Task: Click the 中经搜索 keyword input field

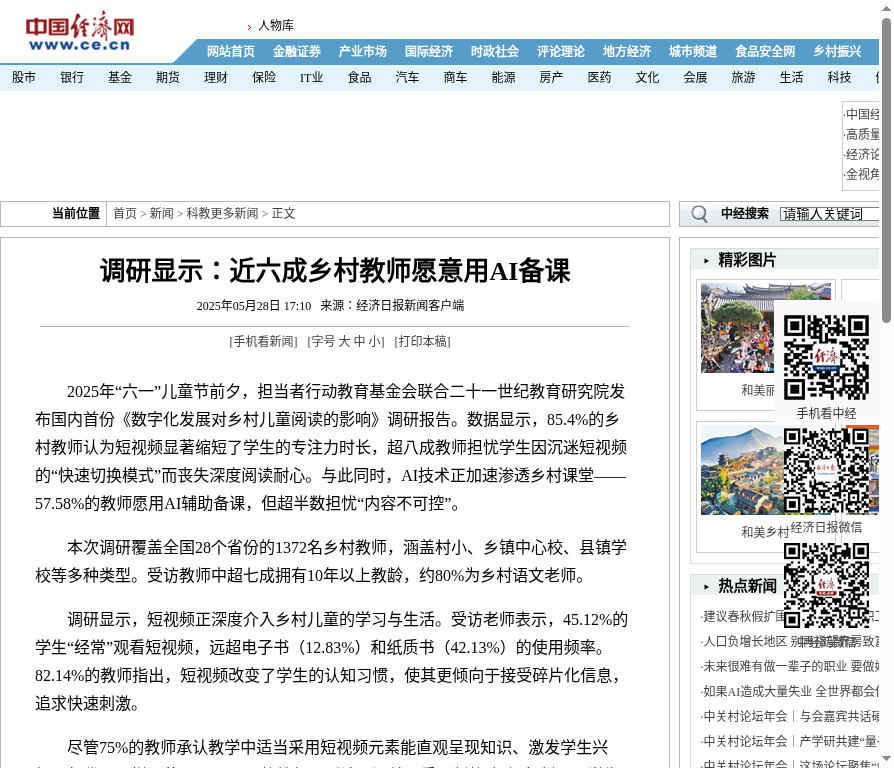Action: (828, 214)
